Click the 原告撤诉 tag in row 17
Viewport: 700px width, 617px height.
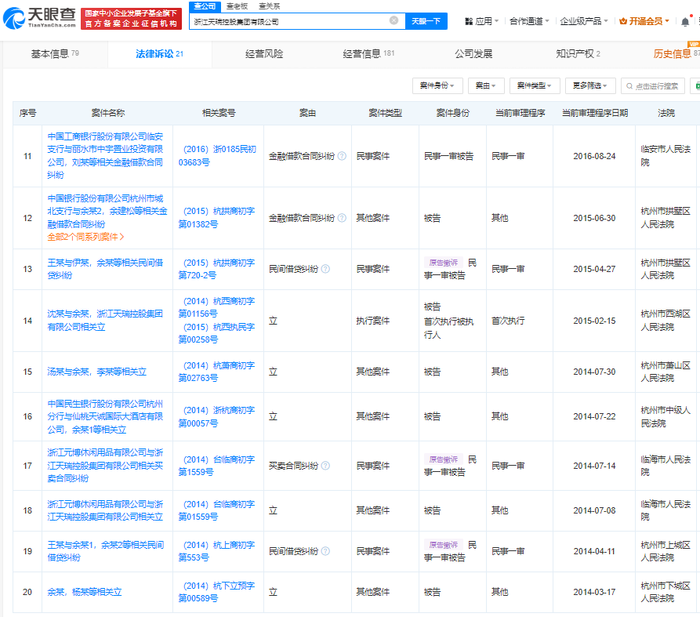pos(443,459)
